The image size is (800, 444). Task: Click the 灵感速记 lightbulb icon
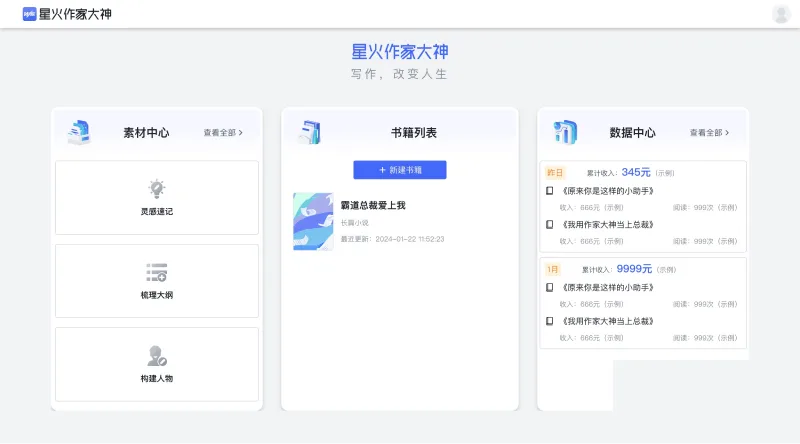[157, 189]
